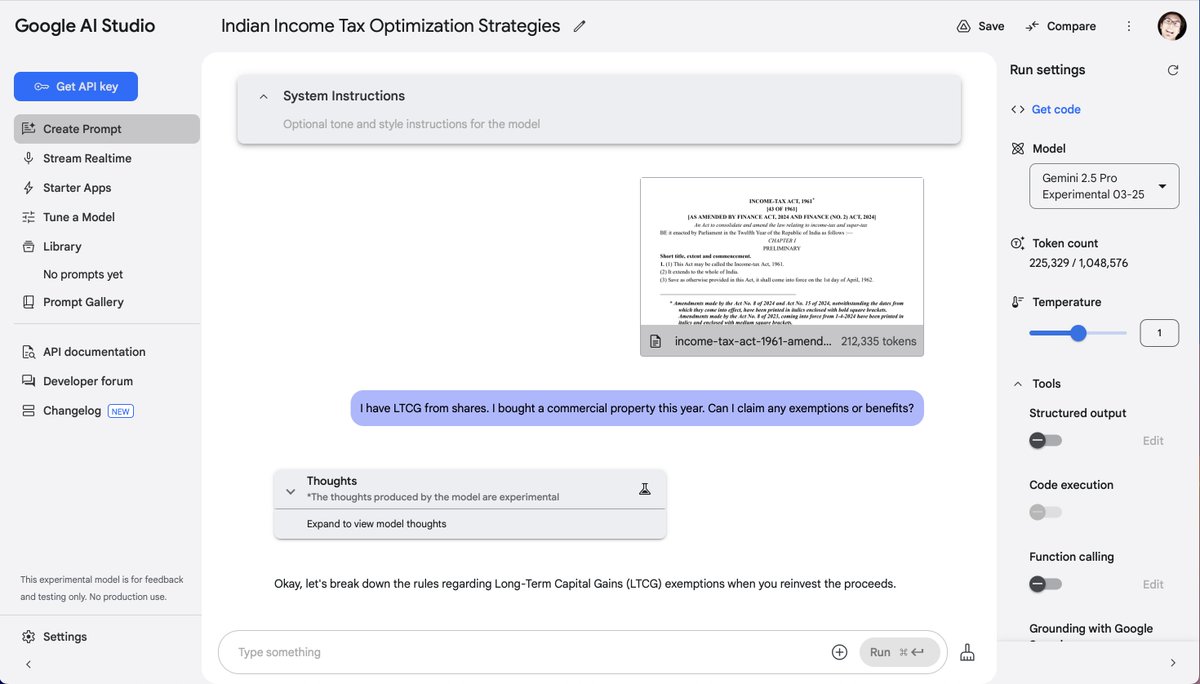Image resolution: width=1200 pixels, height=684 pixels.
Task: Click Expand to view model thoughts
Action: (x=376, y=524)
